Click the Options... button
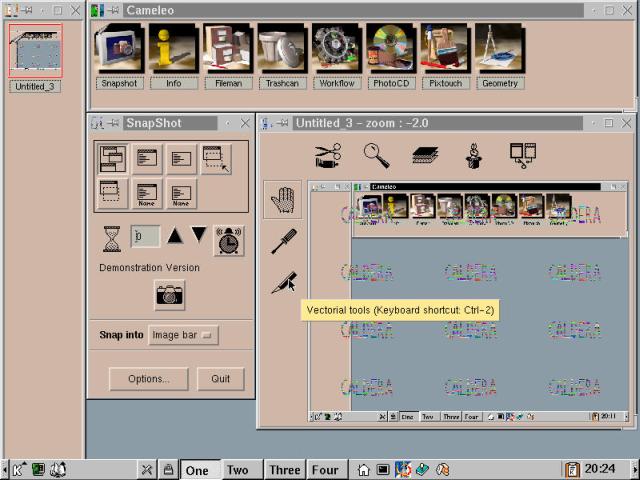The width and height of the screenshot is (640, 480). 148,379
